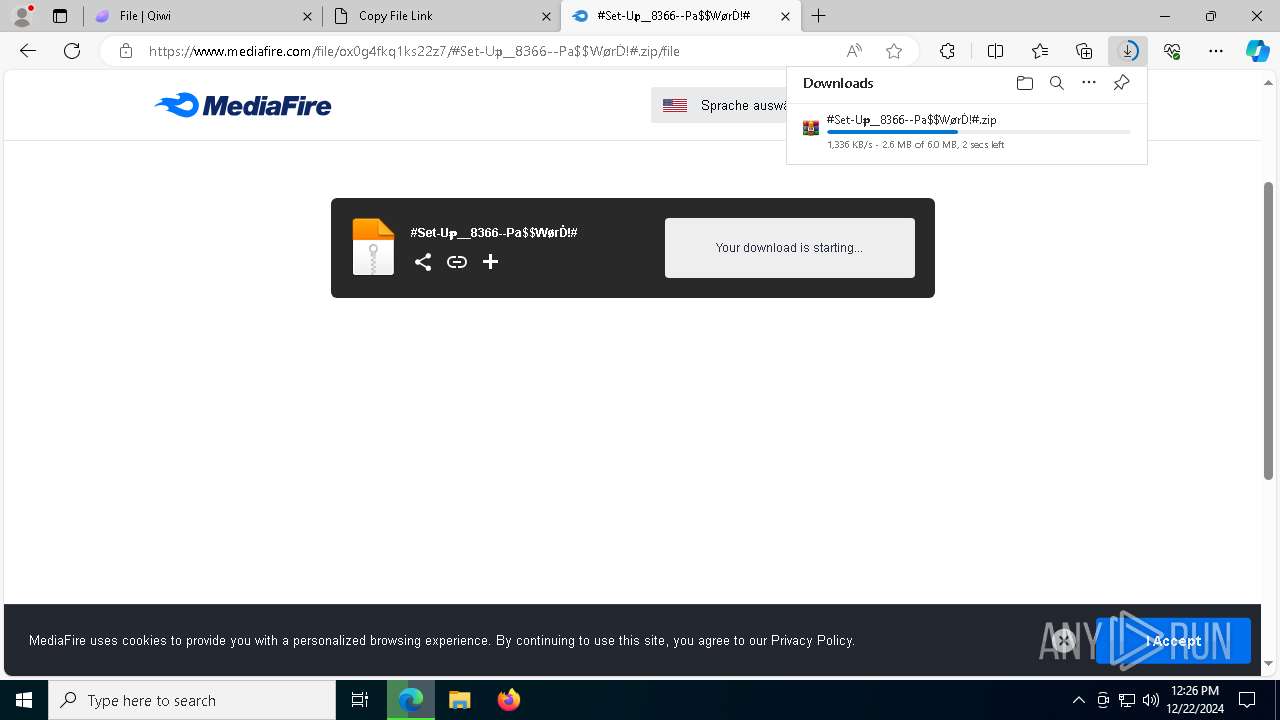1280x720 pixels.
Task: Click the I Accept cookies button
Action: (1173, 641)
